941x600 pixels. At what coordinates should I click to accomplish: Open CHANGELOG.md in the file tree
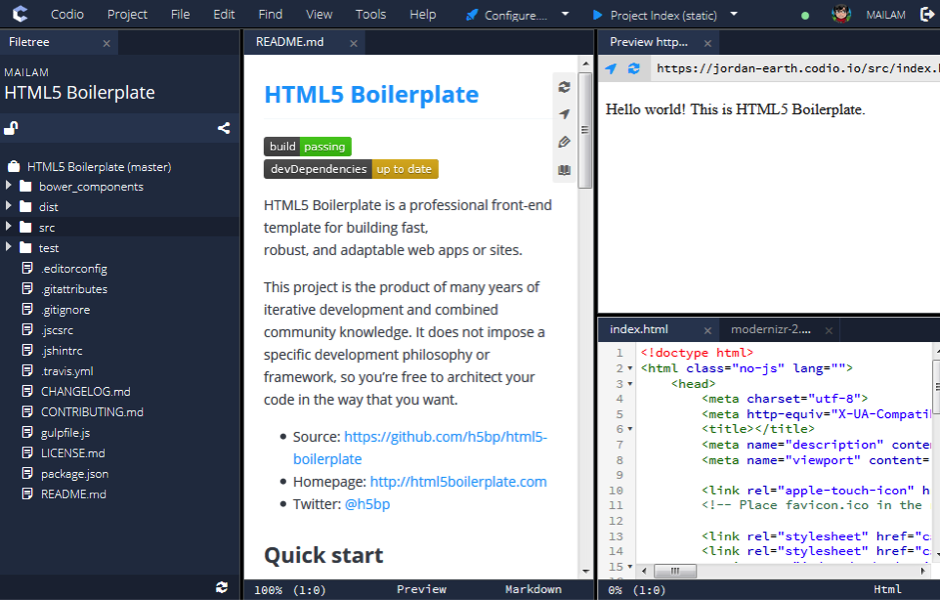pyautogui.click(x=85, y=392)
